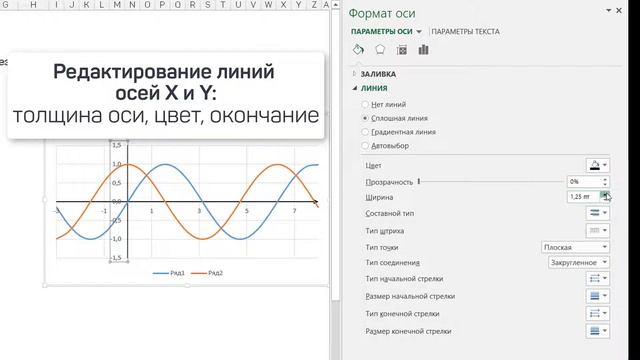Open the Axis Options bar chart icon
This screenshot has height=360, width=640.
click(x=423, y=50)
